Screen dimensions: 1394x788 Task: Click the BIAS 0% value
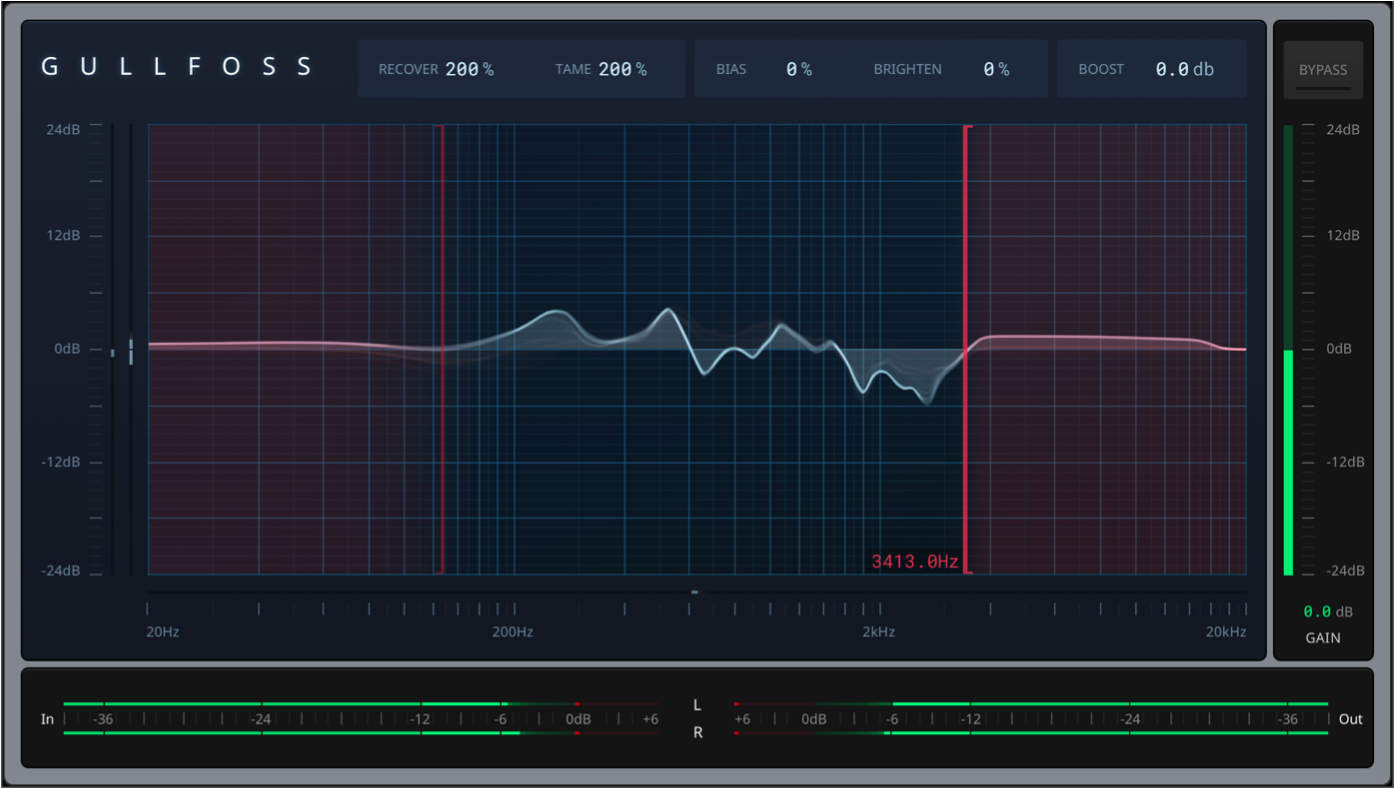(x=798, y=69)
